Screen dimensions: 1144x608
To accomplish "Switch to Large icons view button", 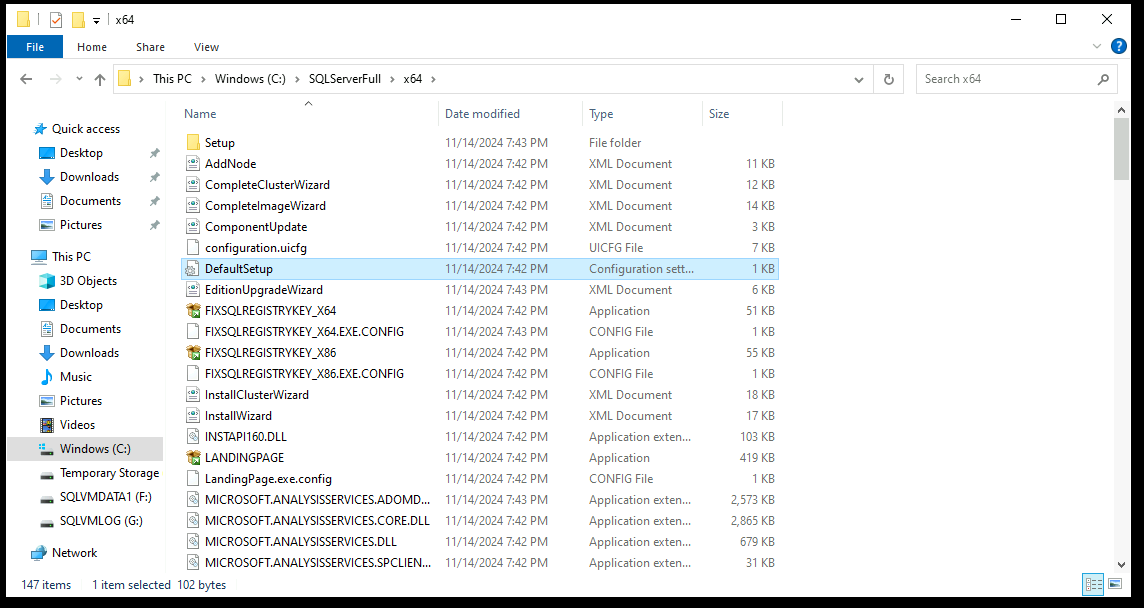I will [x=1115, y=584].
